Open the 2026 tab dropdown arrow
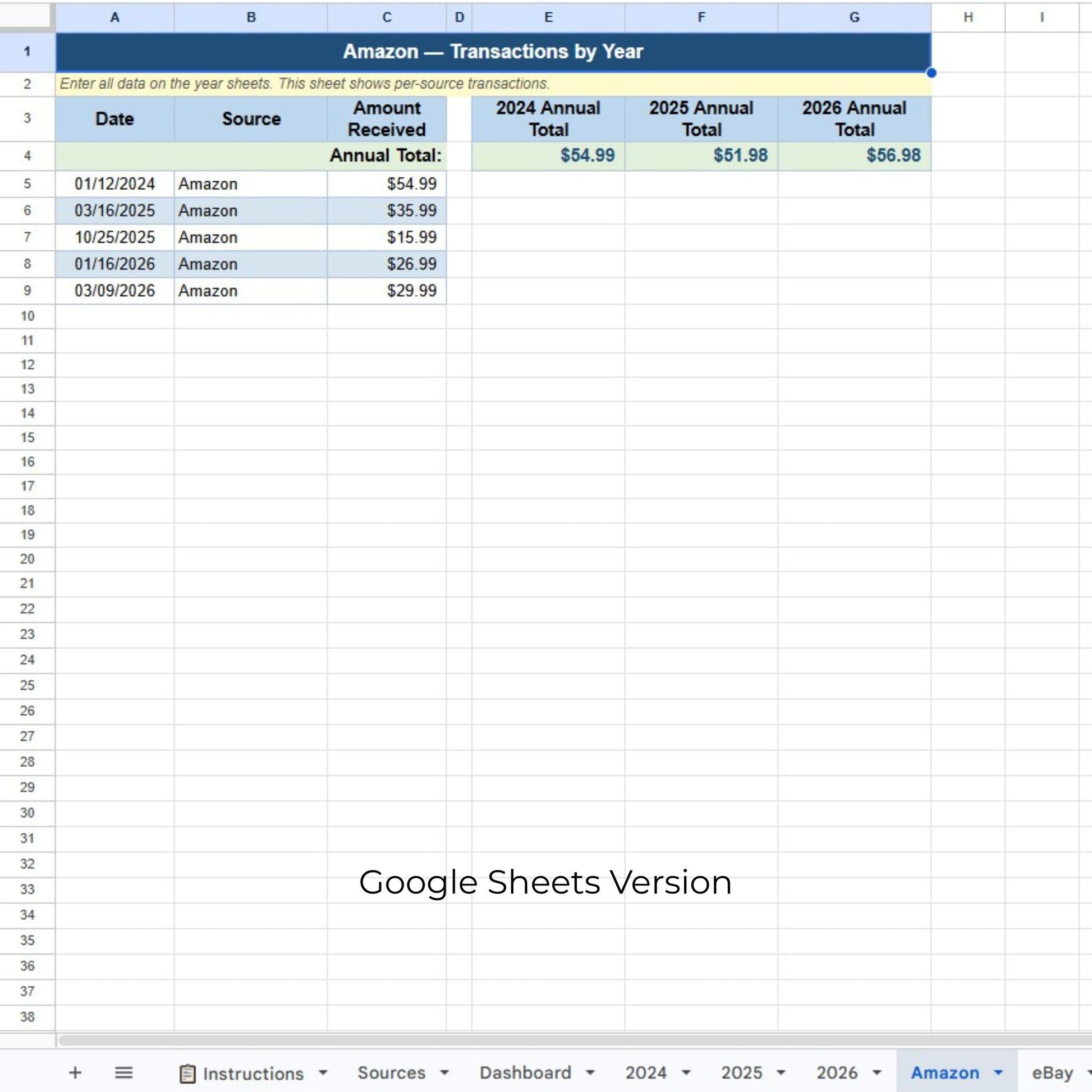 [x=877, y=1072]
